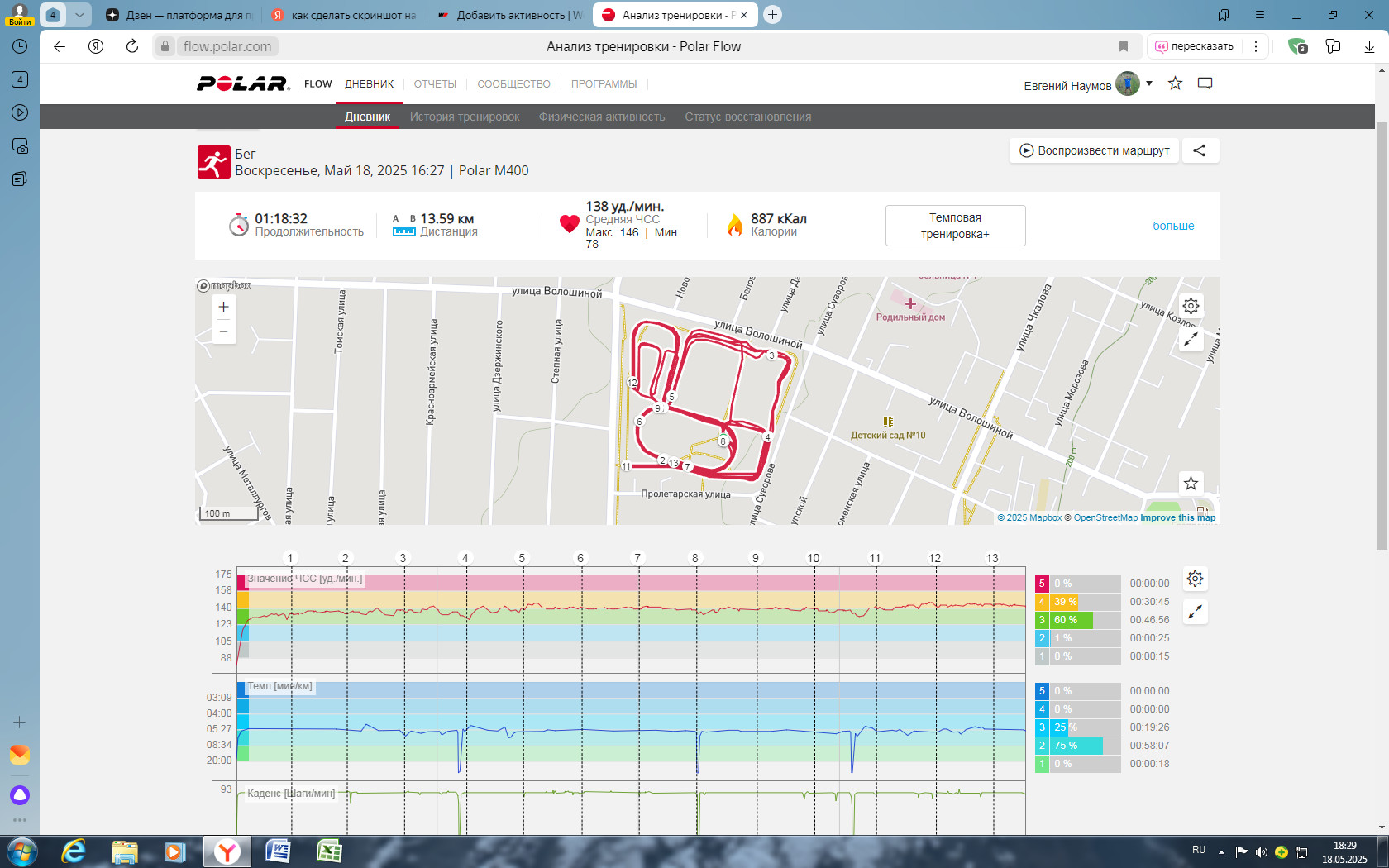Expand the charts to fullscreen
Image resolution: width=1389 pixels, height=868 pixels.
pos(1195,612)
